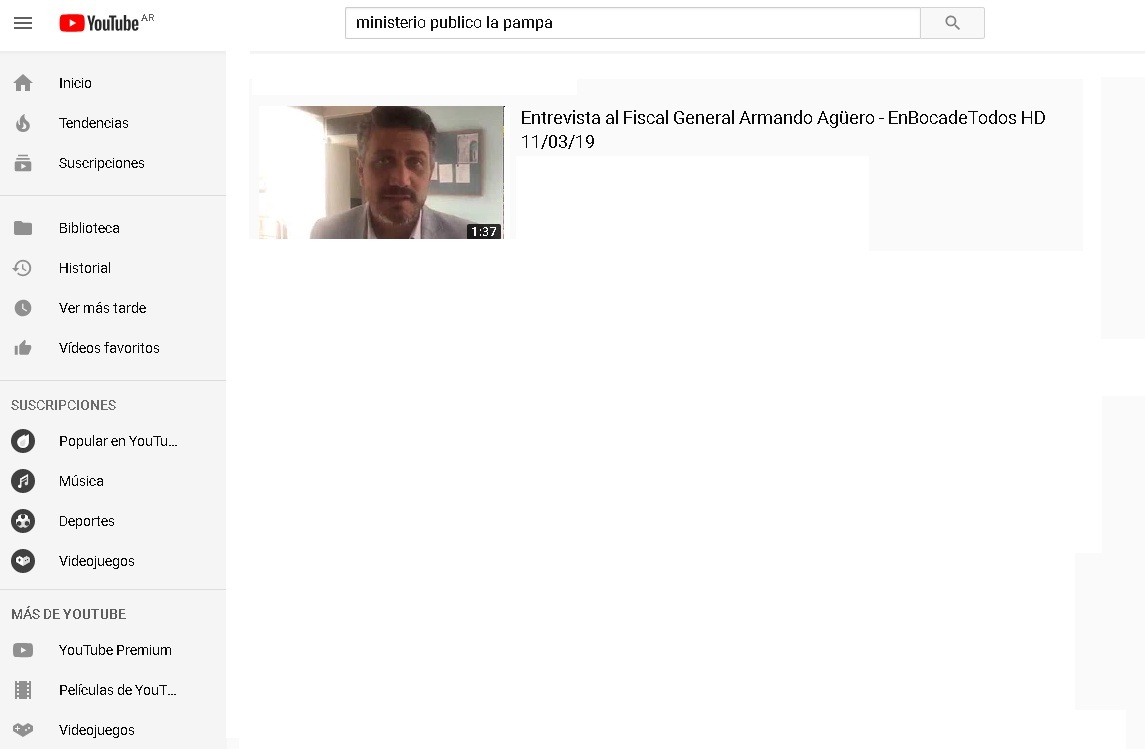Open the Música channel icon
The width and height of the screenshot is (1145, 749).
pyautogui.click(x=23, y=481)
